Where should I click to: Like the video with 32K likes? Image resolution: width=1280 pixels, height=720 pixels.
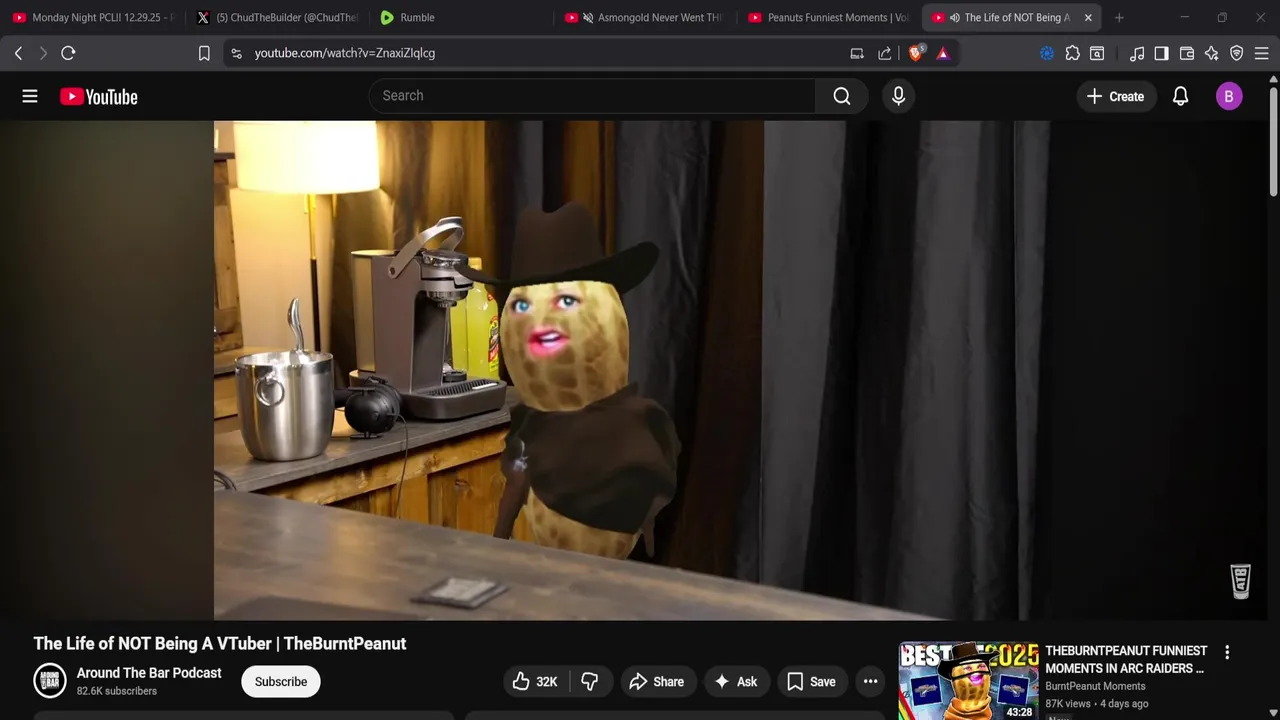(x=535, y=681)
